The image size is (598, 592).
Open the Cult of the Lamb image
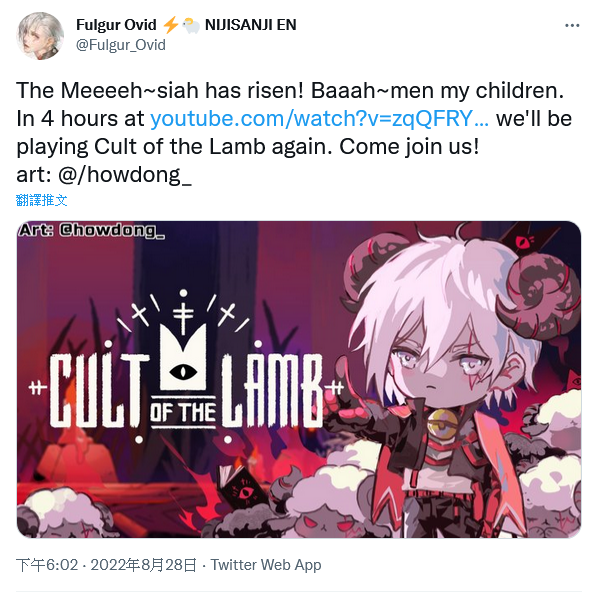[299, 379]
